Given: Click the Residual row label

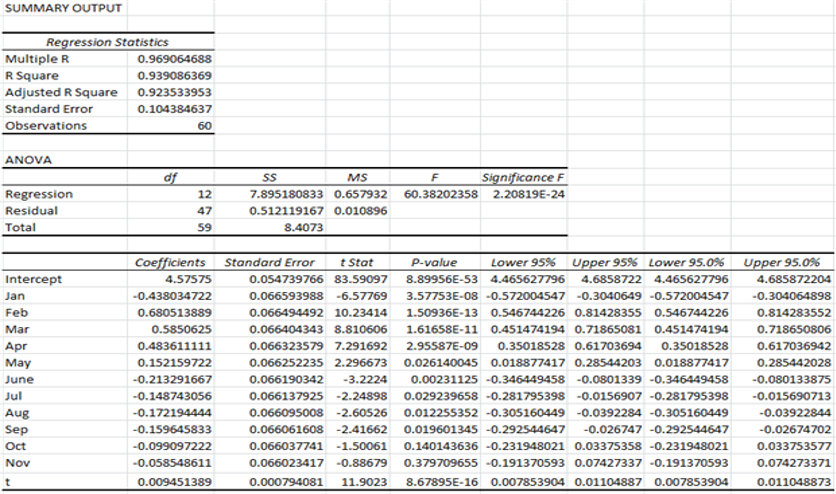Looking at the screenshot, I should (x=31, y=211).
